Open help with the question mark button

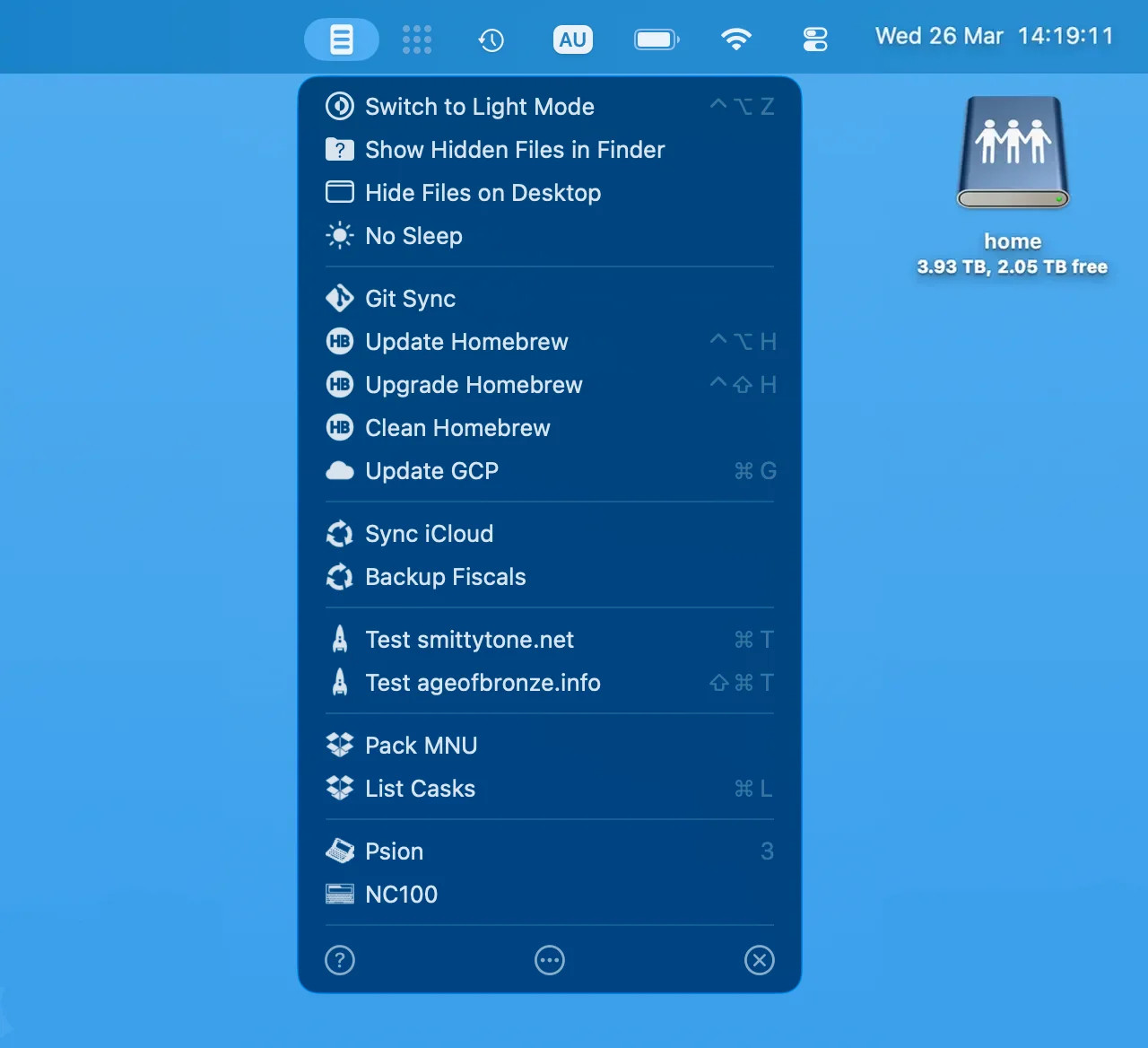pyautogui.click(x=340, y=960)
